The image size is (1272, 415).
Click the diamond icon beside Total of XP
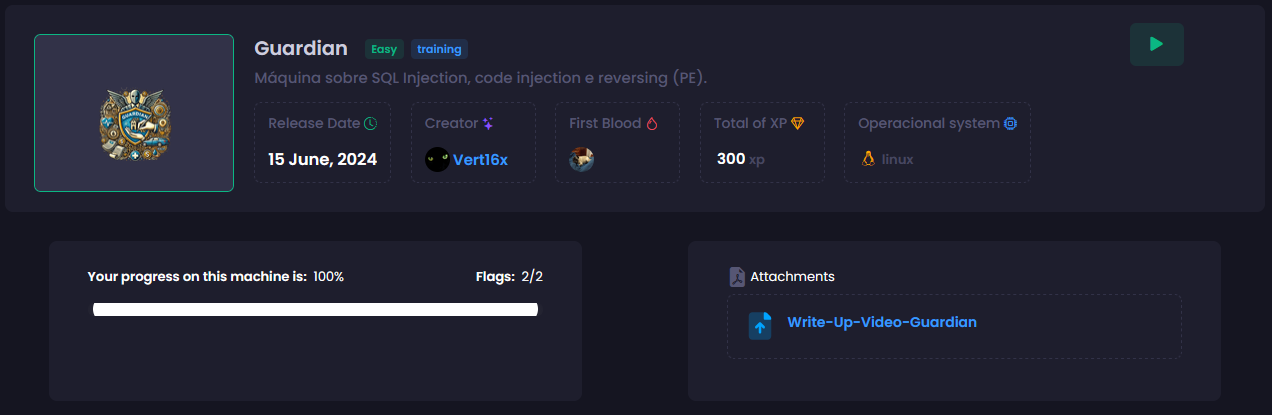pos(797,124)
